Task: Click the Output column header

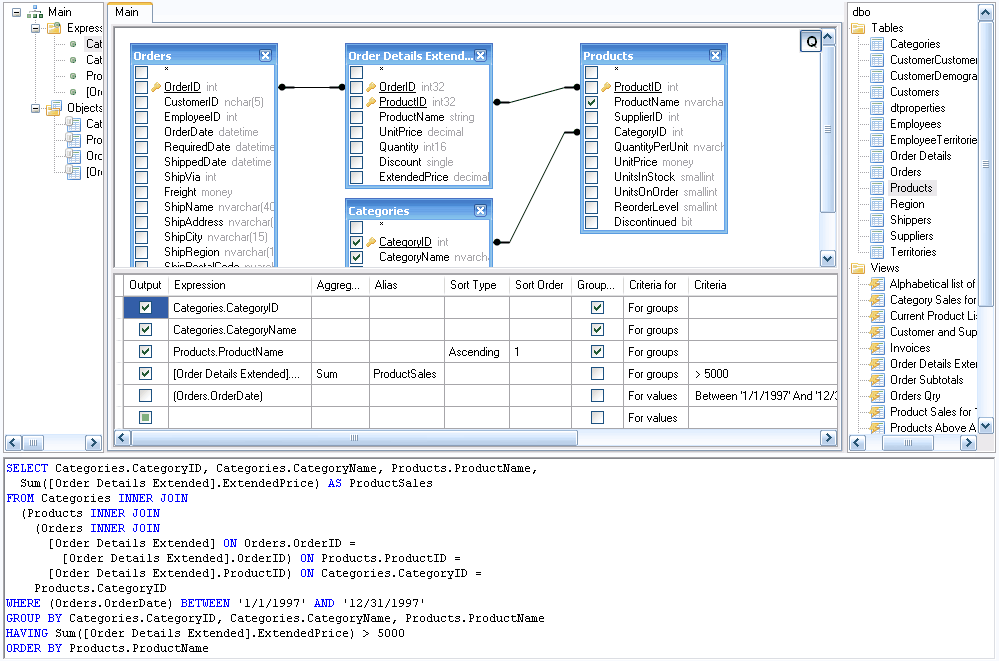Action: point(145,285)
